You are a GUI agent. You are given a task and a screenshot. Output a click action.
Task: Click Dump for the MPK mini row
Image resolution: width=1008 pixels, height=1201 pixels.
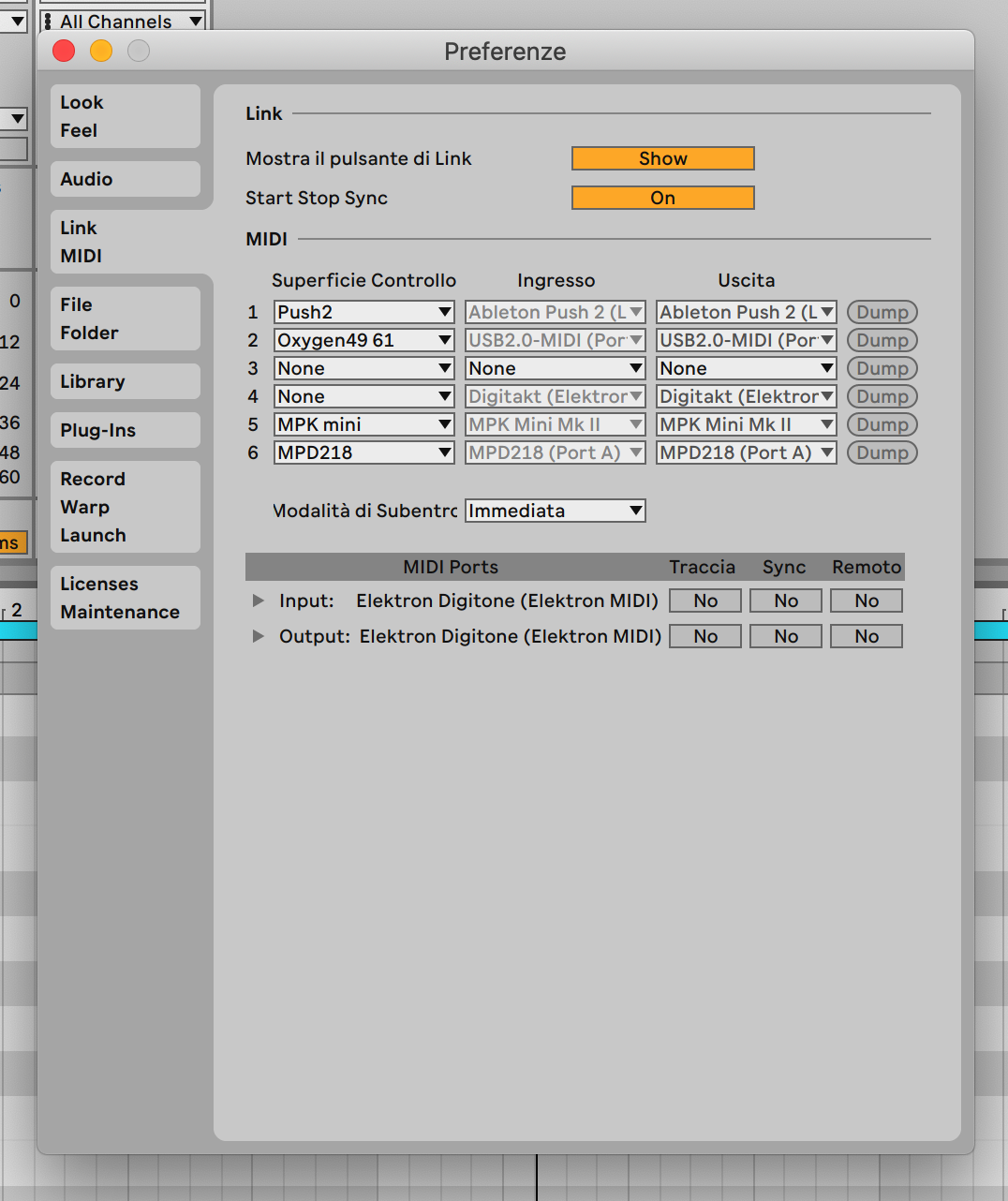(882, 424)
